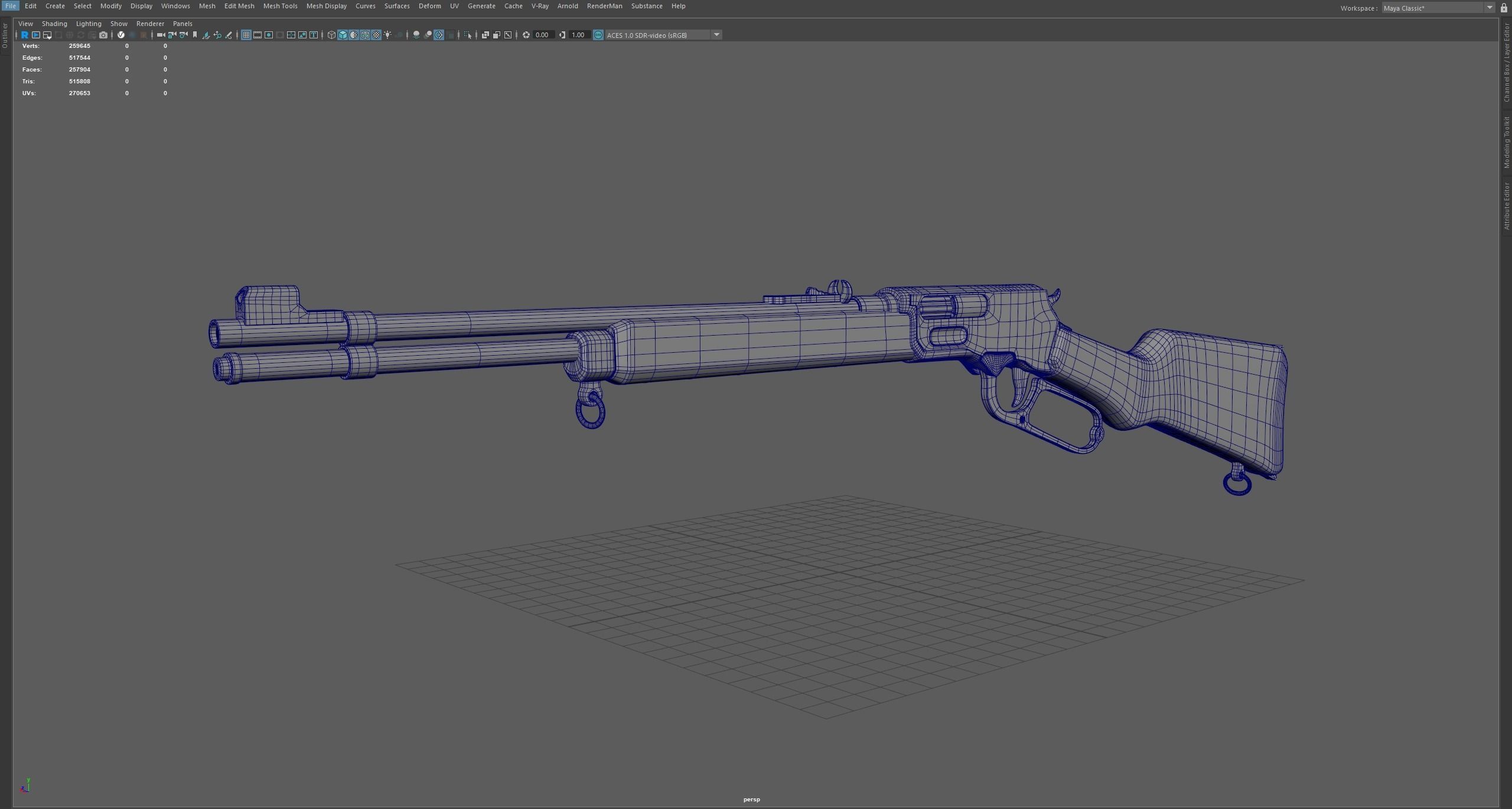Take a viewport snapshot with camera icon
The width and height of the screenshot is (1512, 809).
coord(103,35)
